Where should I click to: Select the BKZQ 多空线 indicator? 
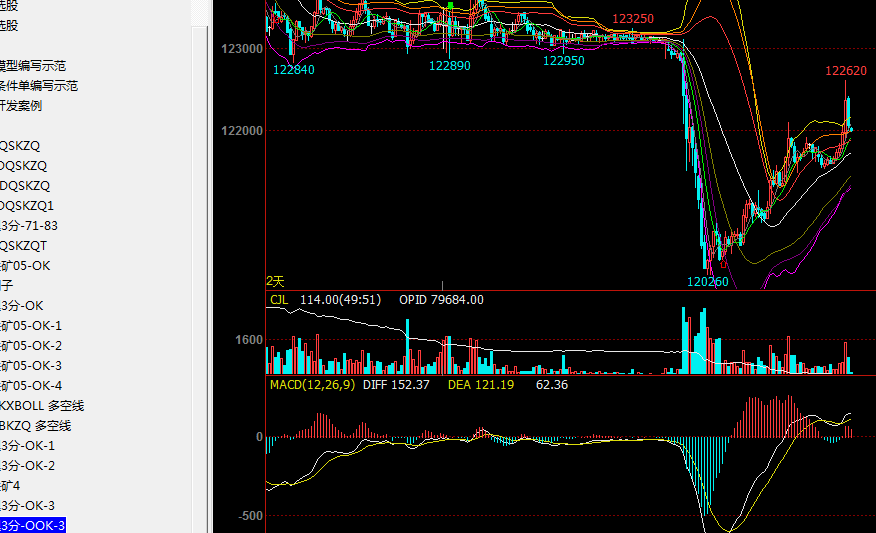pyautogui.click(x=36, y=426)
